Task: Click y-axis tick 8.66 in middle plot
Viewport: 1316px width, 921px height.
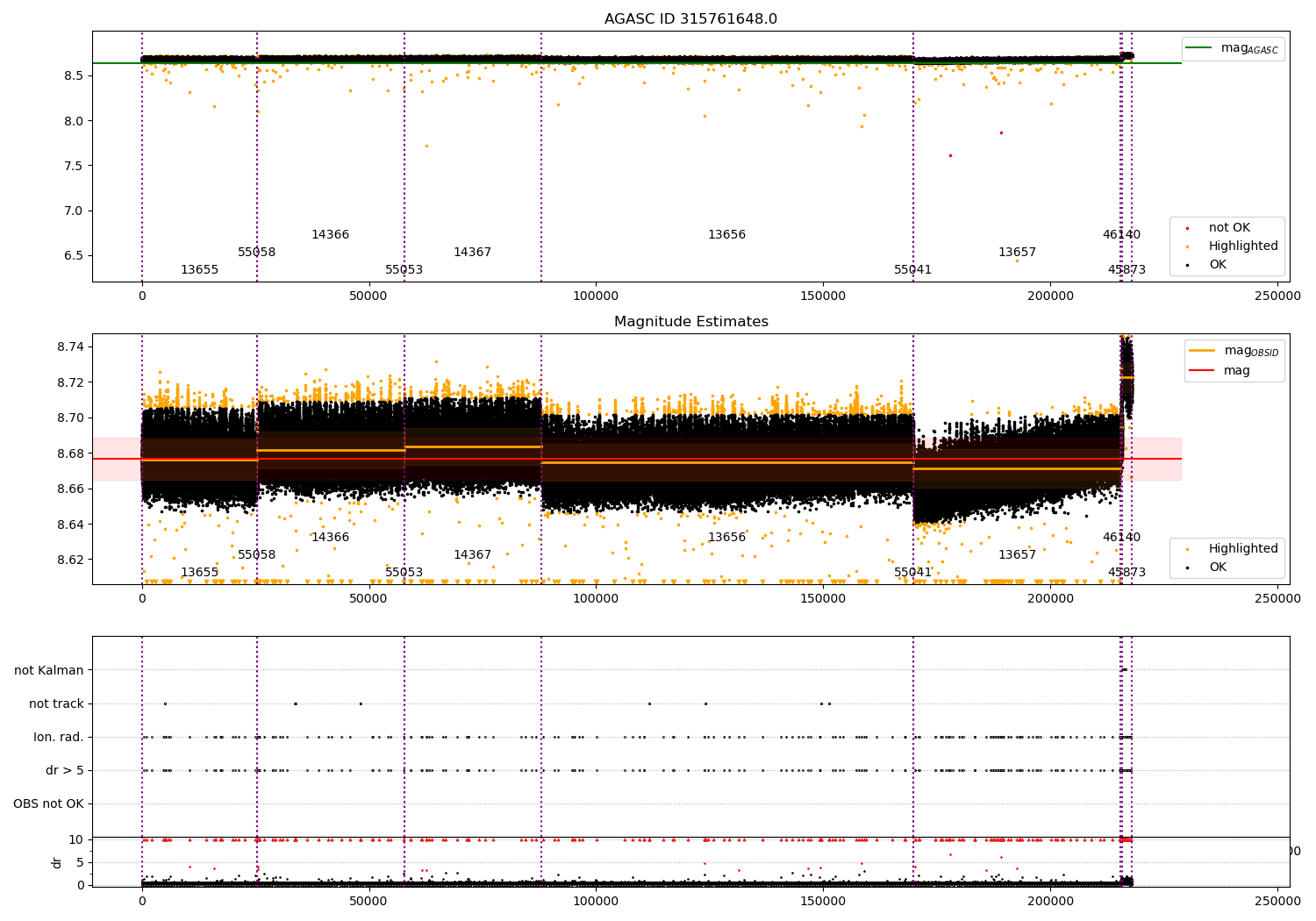Action: coord(70,489)
